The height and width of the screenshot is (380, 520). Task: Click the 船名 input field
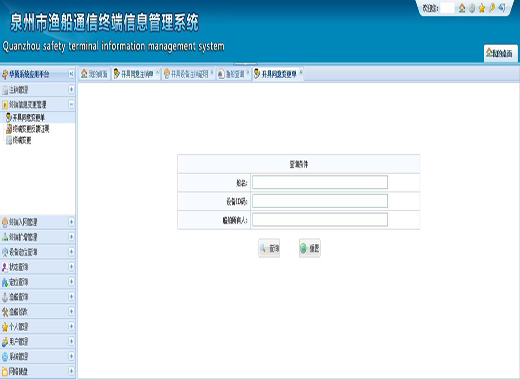[x=320, y=182]
